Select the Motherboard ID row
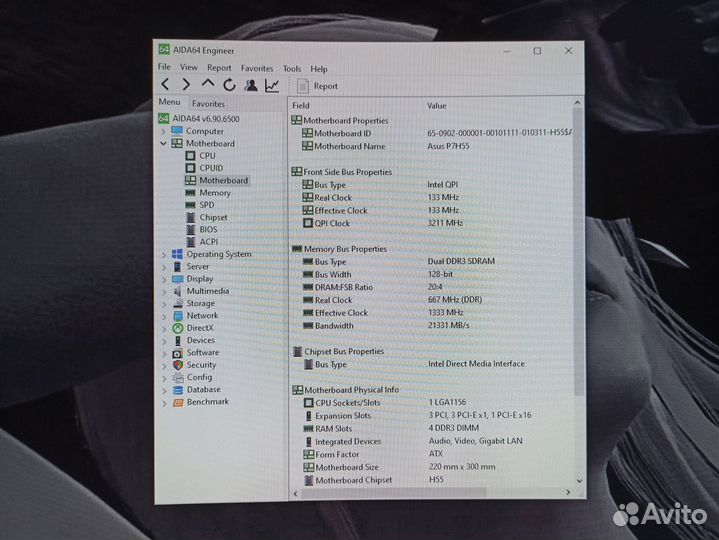The image size is (719, 540). click(x=431, y=133)
